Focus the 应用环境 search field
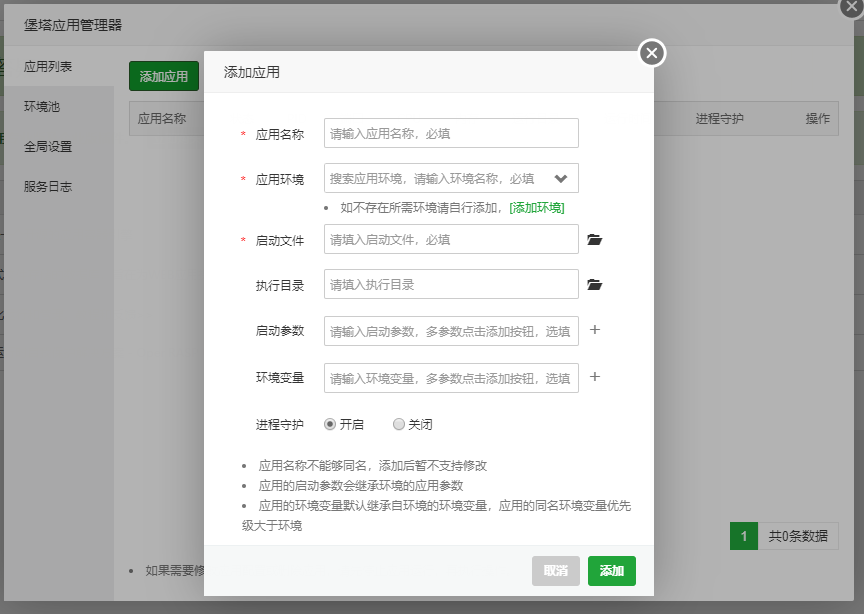This screenshot has height=614, width=864. (451, 178)
